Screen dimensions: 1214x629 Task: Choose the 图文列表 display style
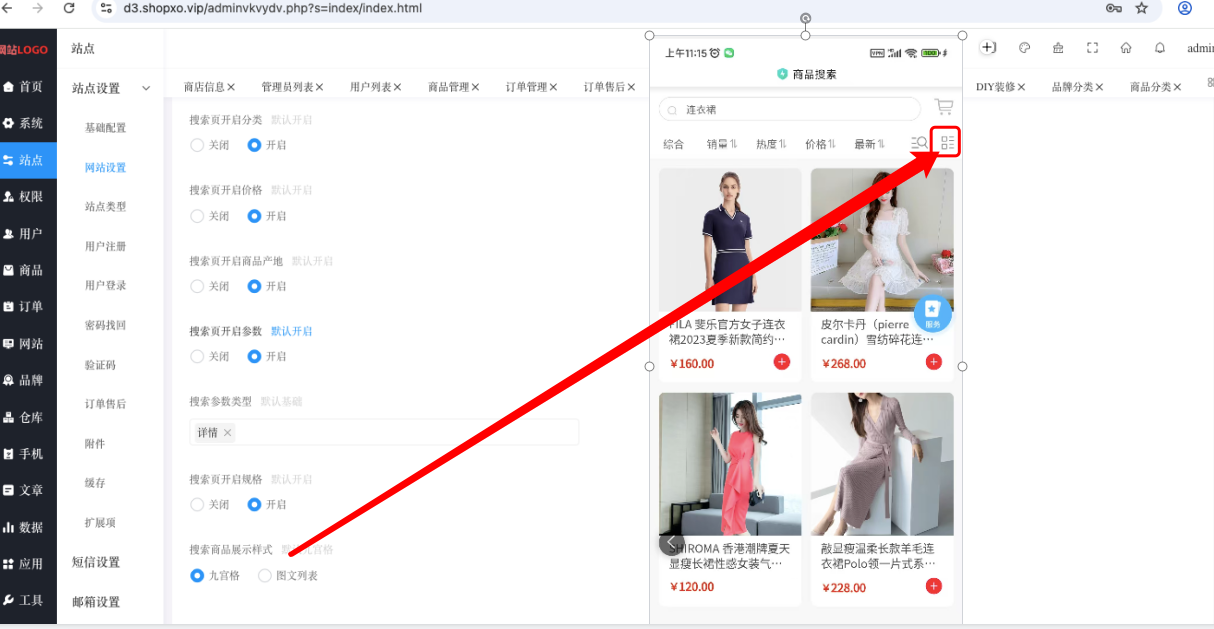pyautogui.click(x=288, y=576)
